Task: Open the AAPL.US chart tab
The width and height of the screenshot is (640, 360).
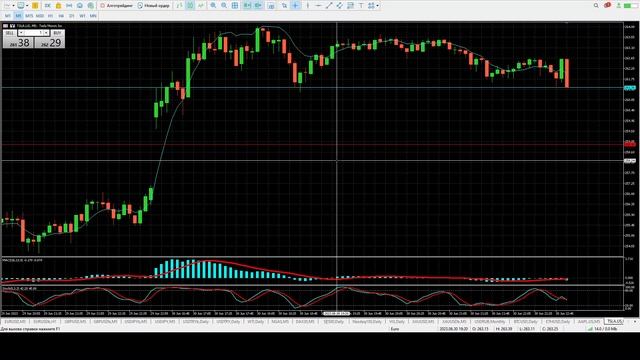Action: coord(589,322)
